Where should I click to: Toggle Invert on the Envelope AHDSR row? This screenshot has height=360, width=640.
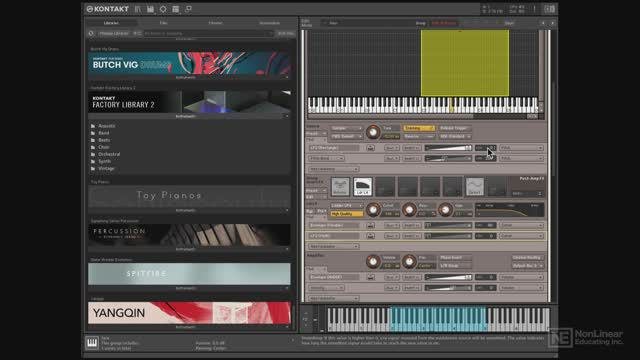tap(411, 277)
